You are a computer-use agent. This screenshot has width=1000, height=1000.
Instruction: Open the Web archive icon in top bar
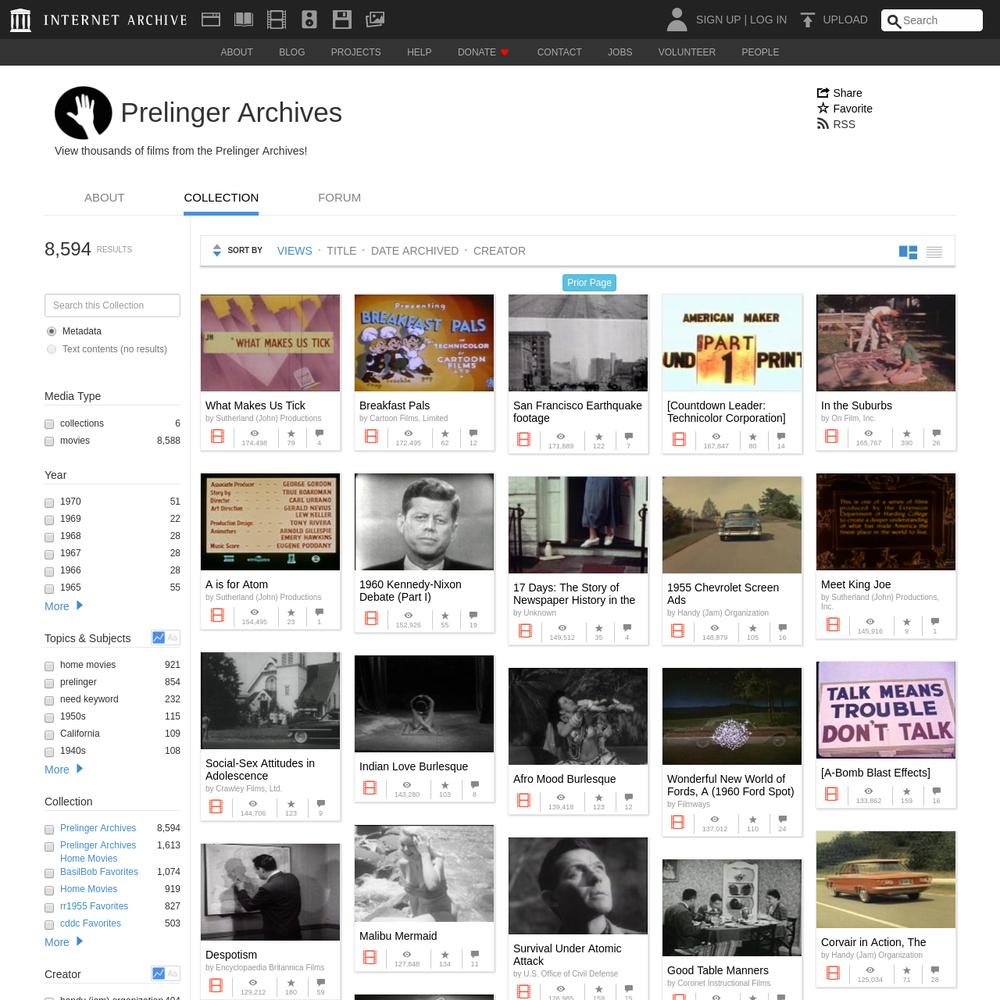(x=210, y=20)
